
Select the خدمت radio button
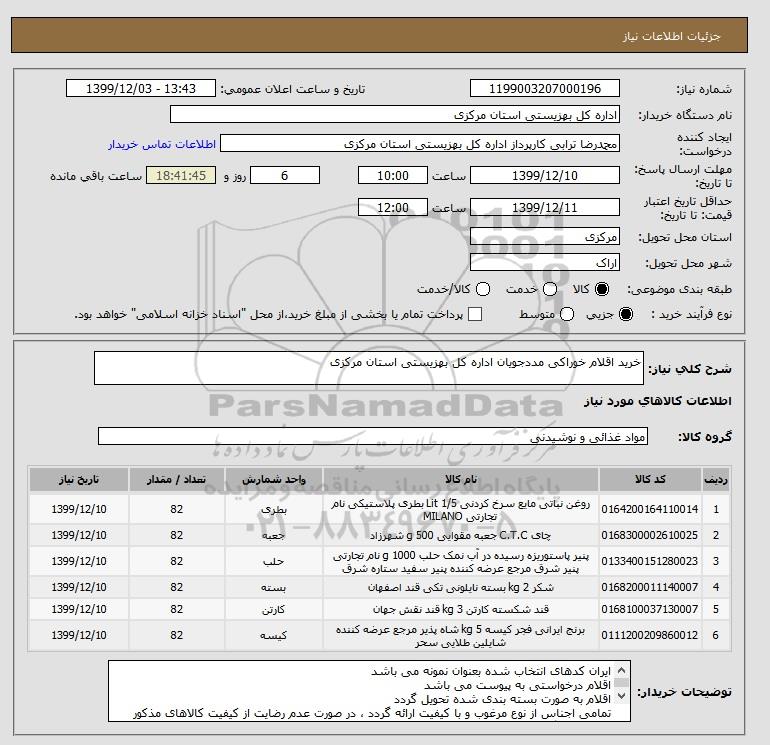click(550, 289)
